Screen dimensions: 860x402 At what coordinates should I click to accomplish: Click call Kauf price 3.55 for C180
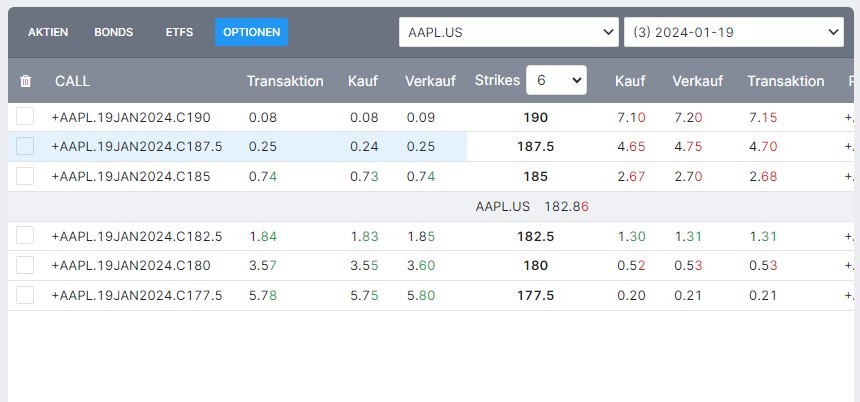pyautogui.click(x=364, y=266)
